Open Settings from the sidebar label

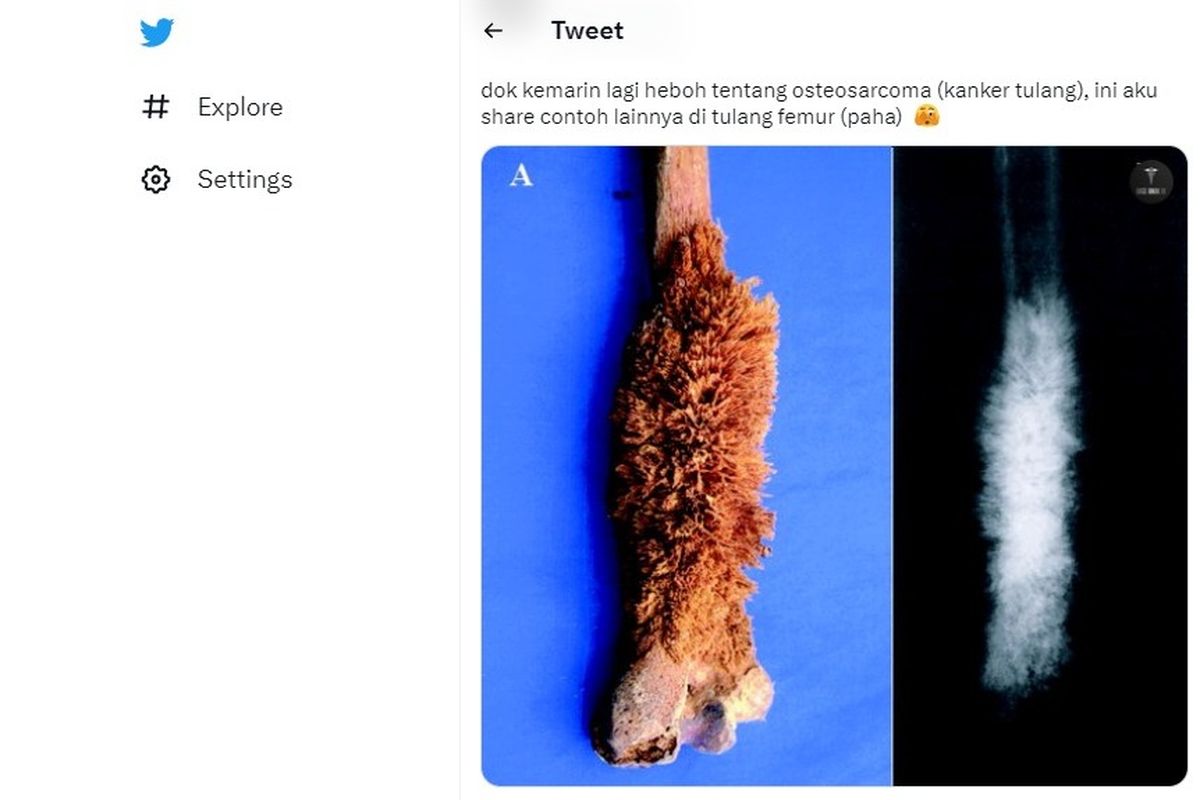click(x=245, y=180)
